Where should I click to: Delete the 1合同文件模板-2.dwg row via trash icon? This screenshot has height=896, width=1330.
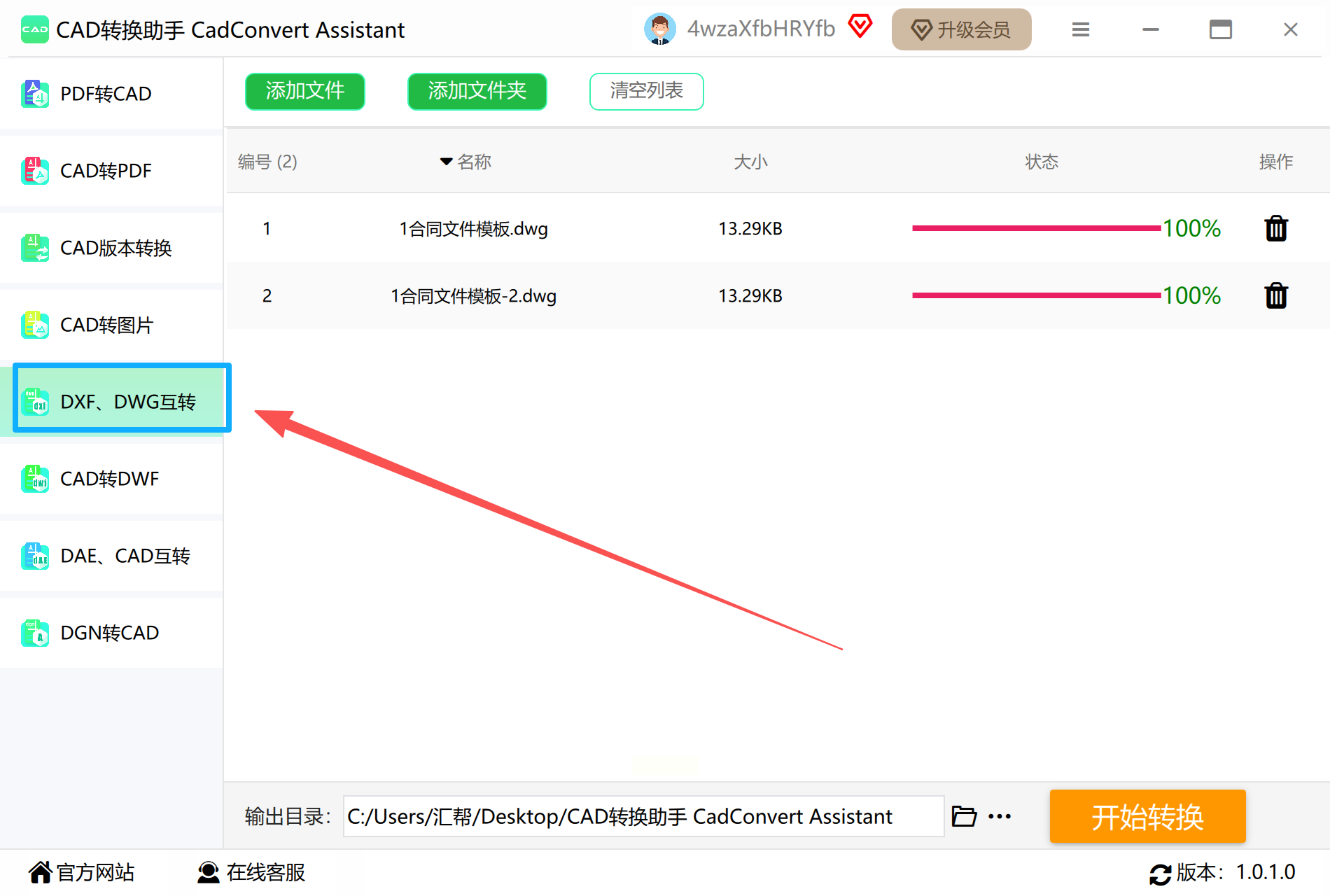pos(1276,295)
